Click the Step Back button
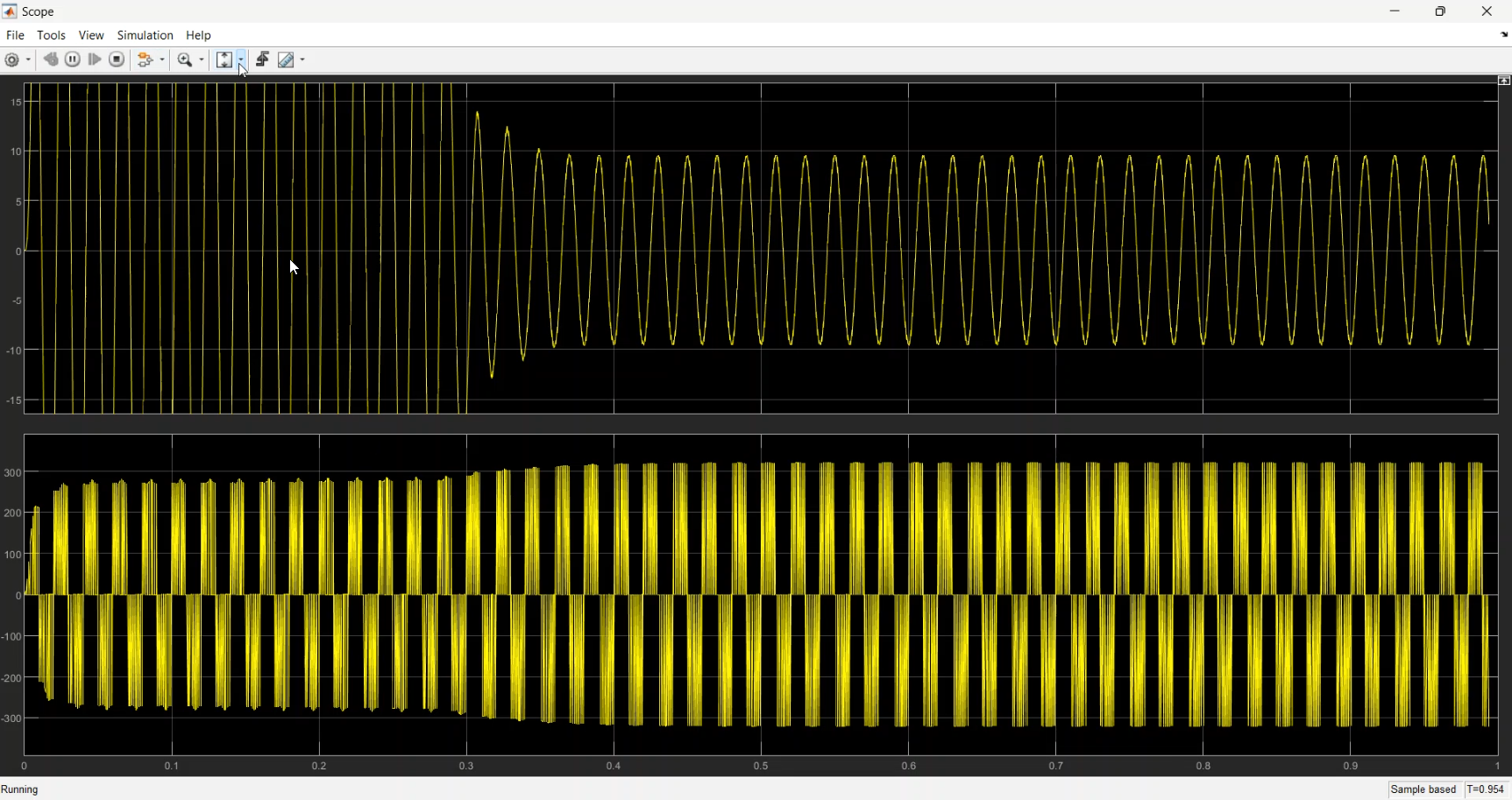This screenshot has width=1512, height=800. click(x=51, y=60)
